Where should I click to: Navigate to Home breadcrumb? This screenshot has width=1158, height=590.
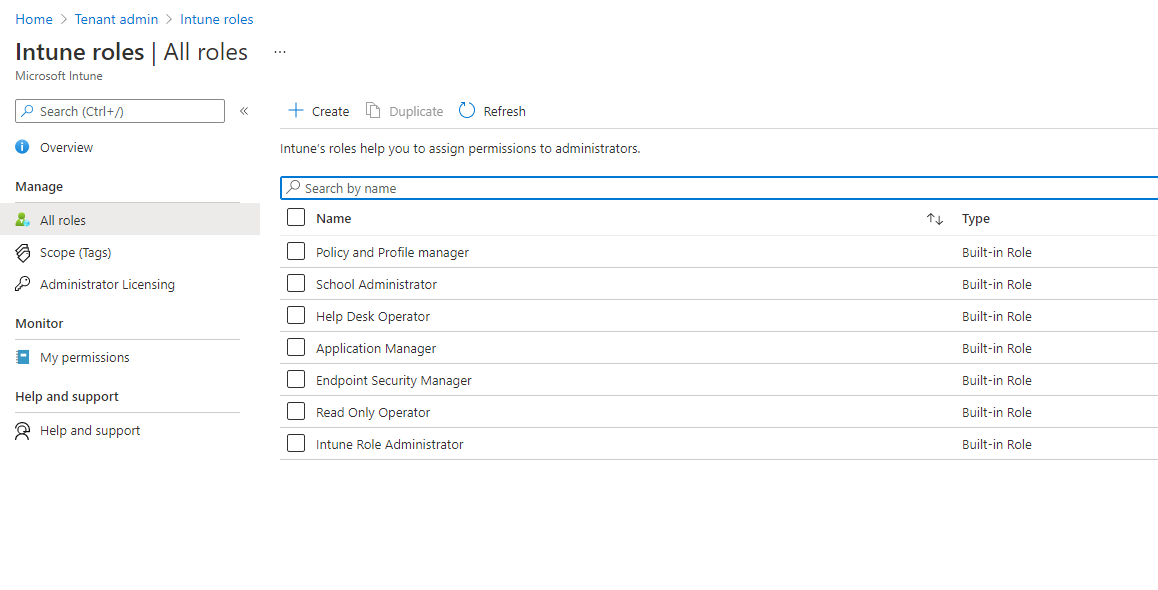coord(34,19)
